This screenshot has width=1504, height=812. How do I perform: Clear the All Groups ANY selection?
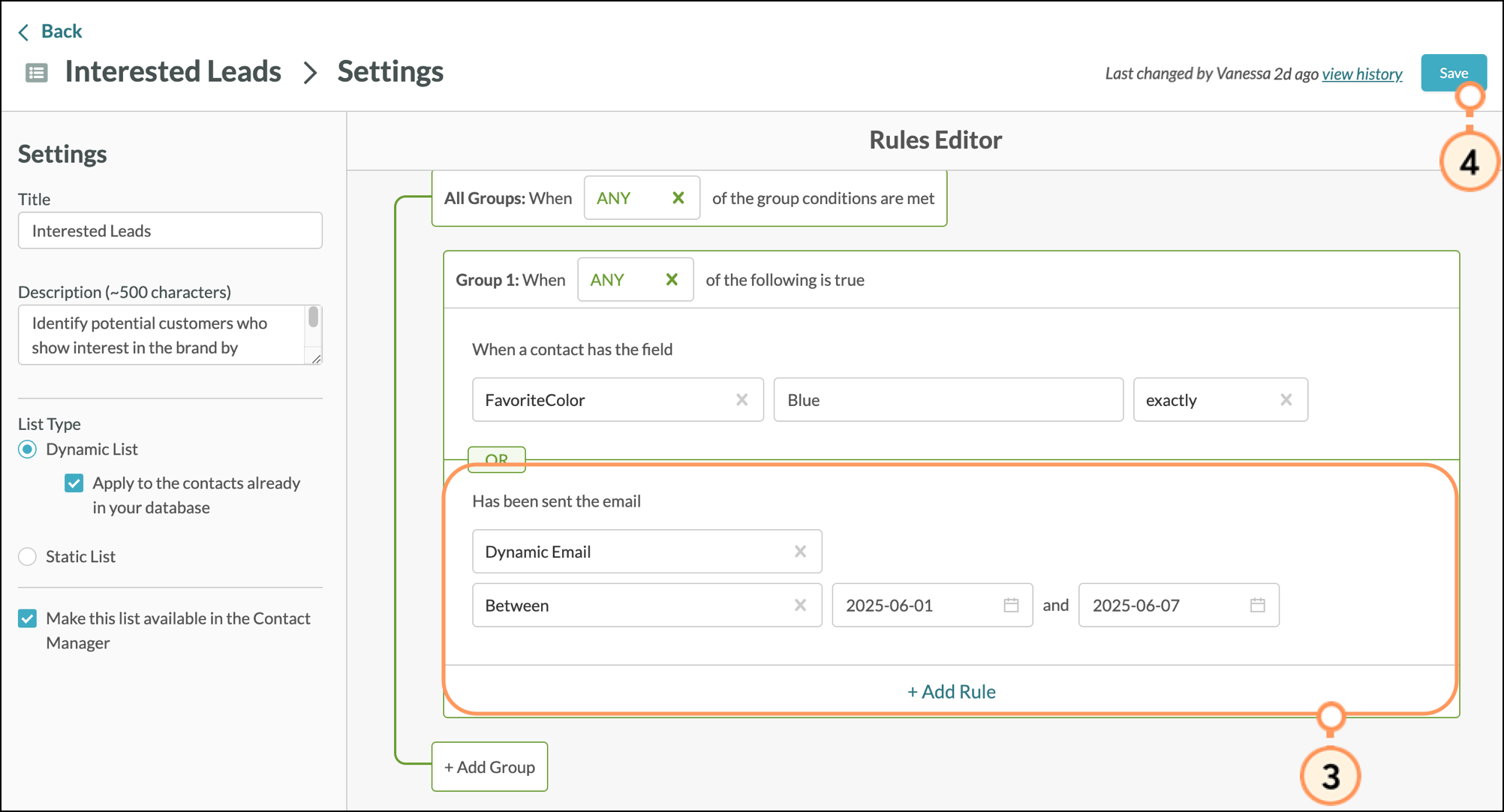click(x=678, y=198)
